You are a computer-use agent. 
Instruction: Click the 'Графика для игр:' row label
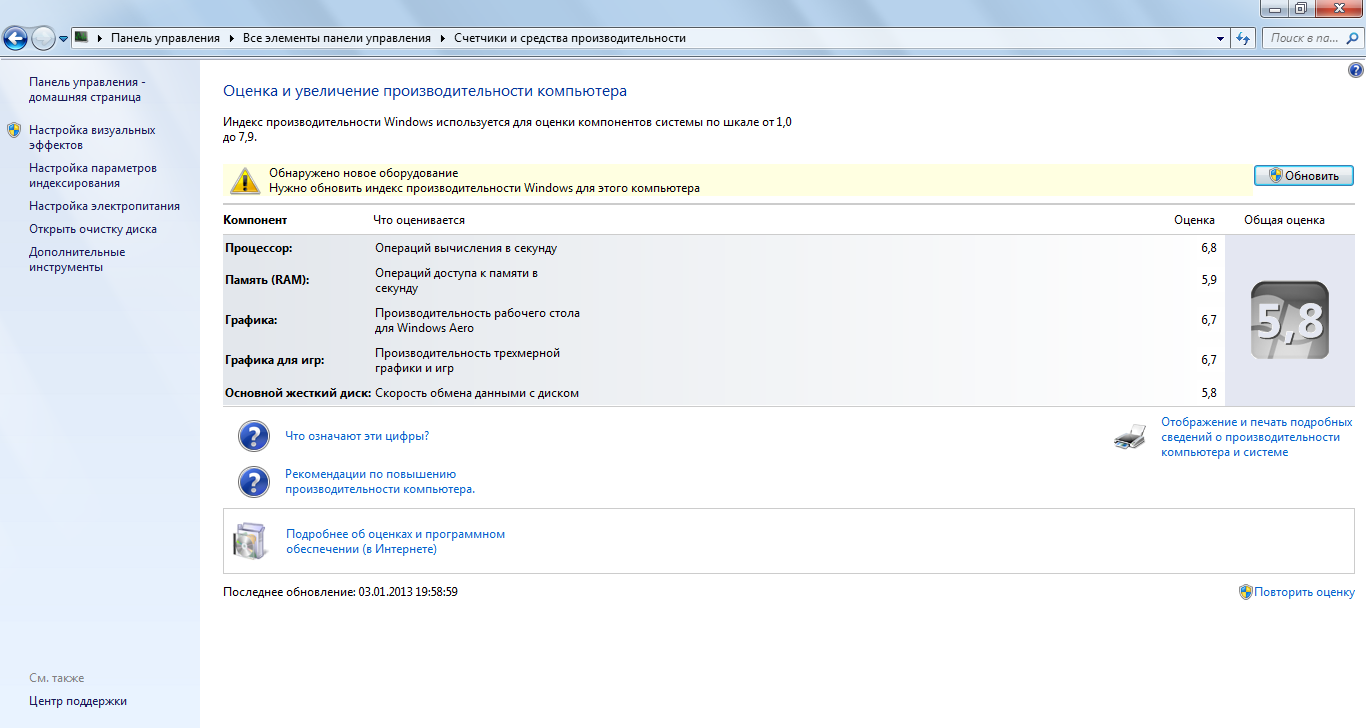[x=275, y=360]
